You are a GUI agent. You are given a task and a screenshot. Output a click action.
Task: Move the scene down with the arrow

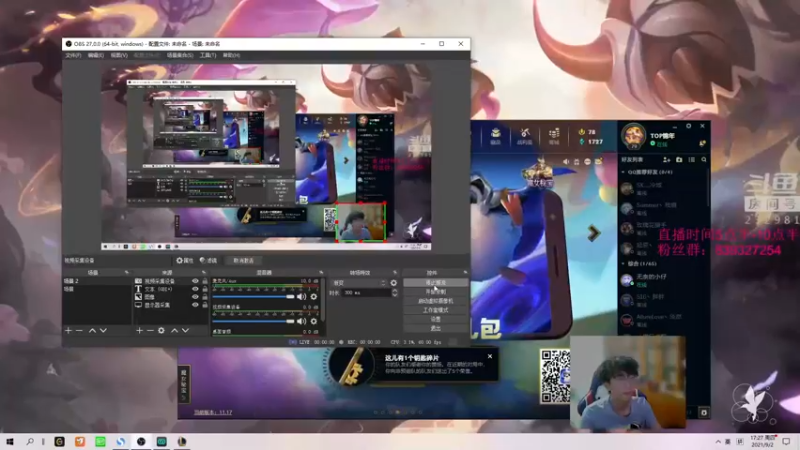coord(103,331)
